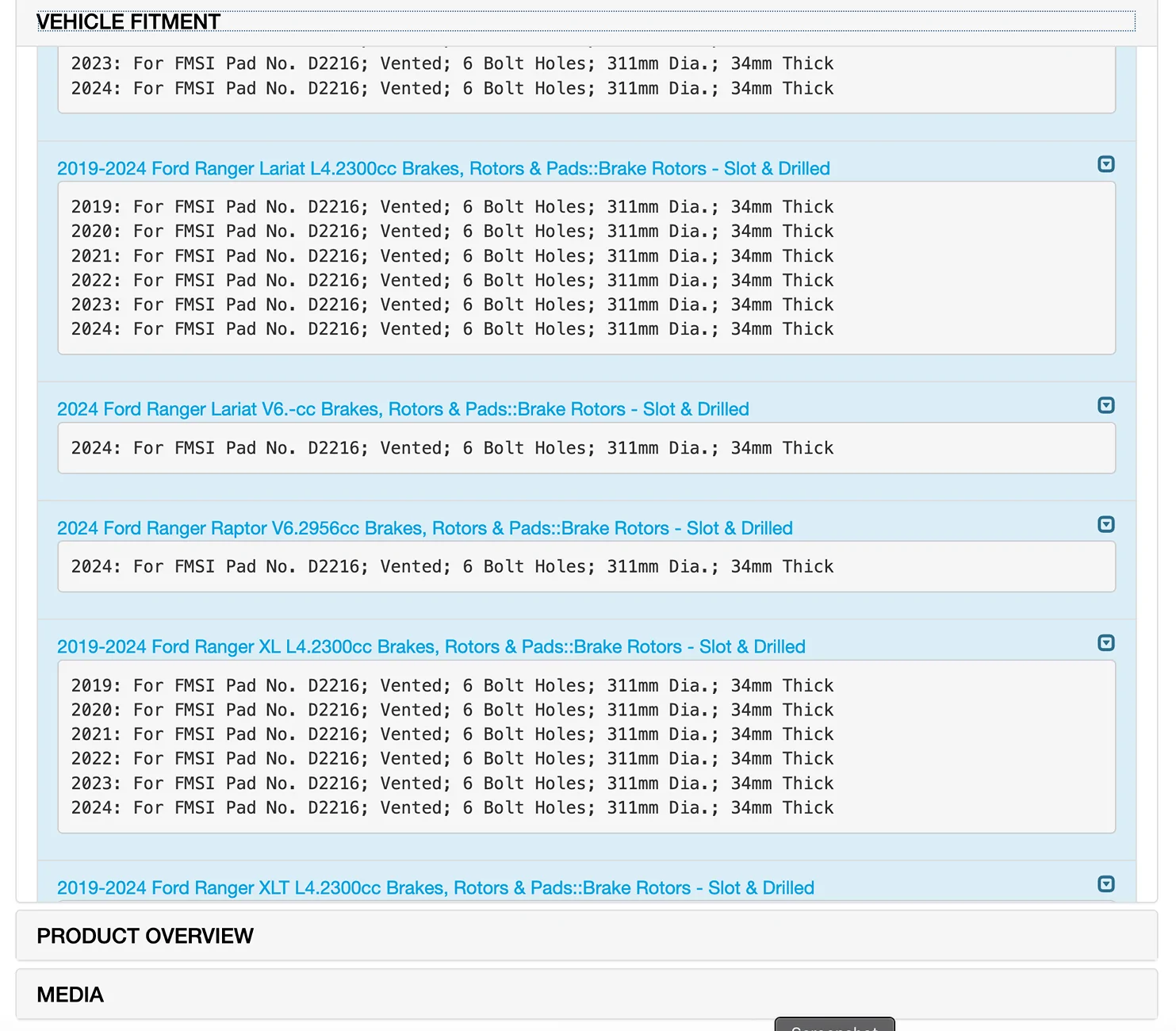
Task: Select the 2021 fitment note under Ranger Lariat L4
Action: [453, 256]
